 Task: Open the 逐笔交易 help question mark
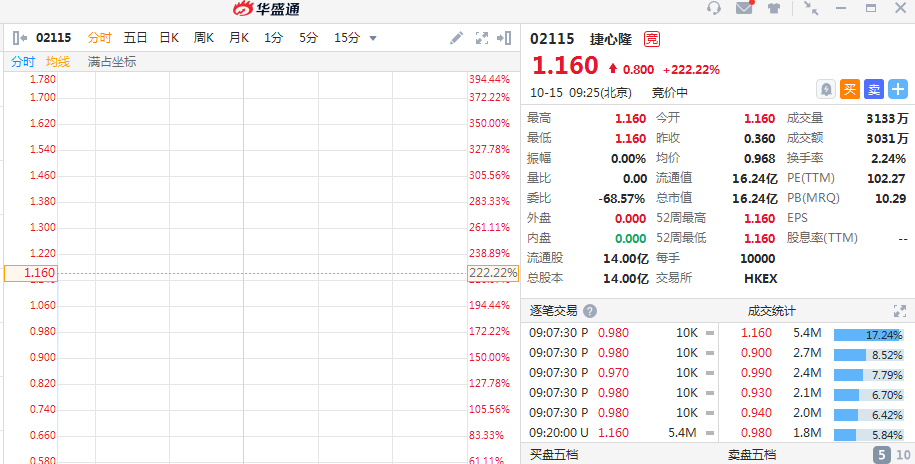pyautogui.click(x=590, y=311)
